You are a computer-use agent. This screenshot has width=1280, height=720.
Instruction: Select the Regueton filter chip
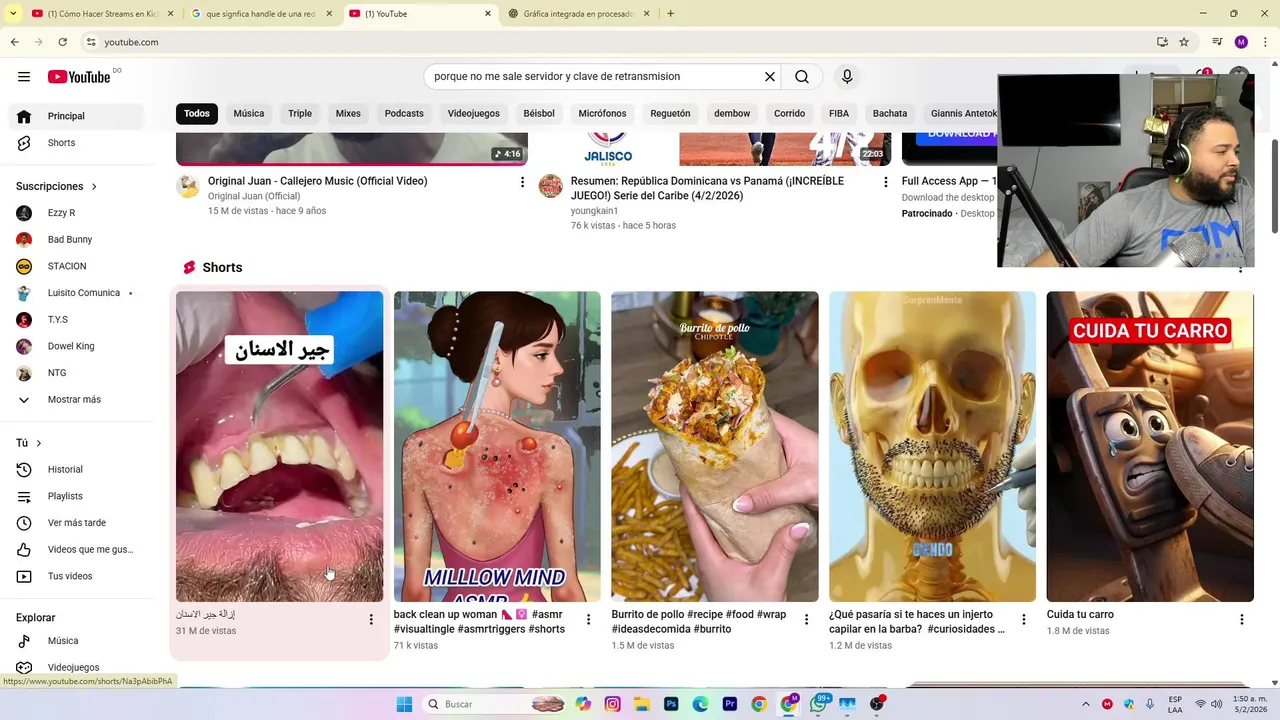tap(670, 114)
